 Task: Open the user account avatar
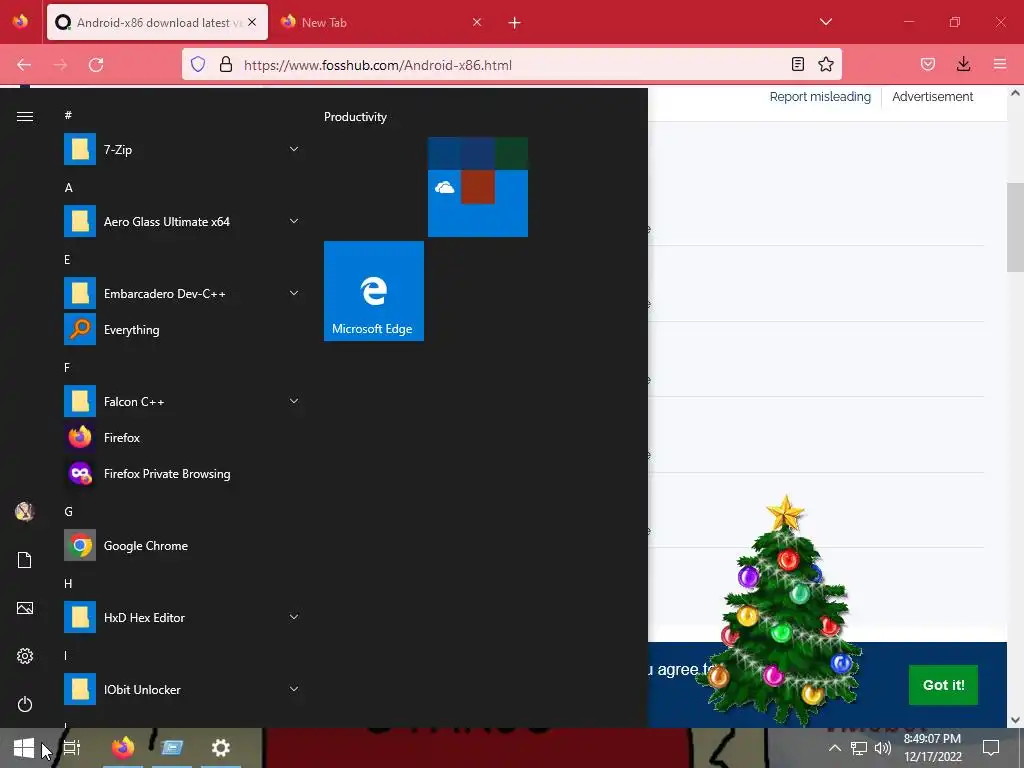point(25,511)
